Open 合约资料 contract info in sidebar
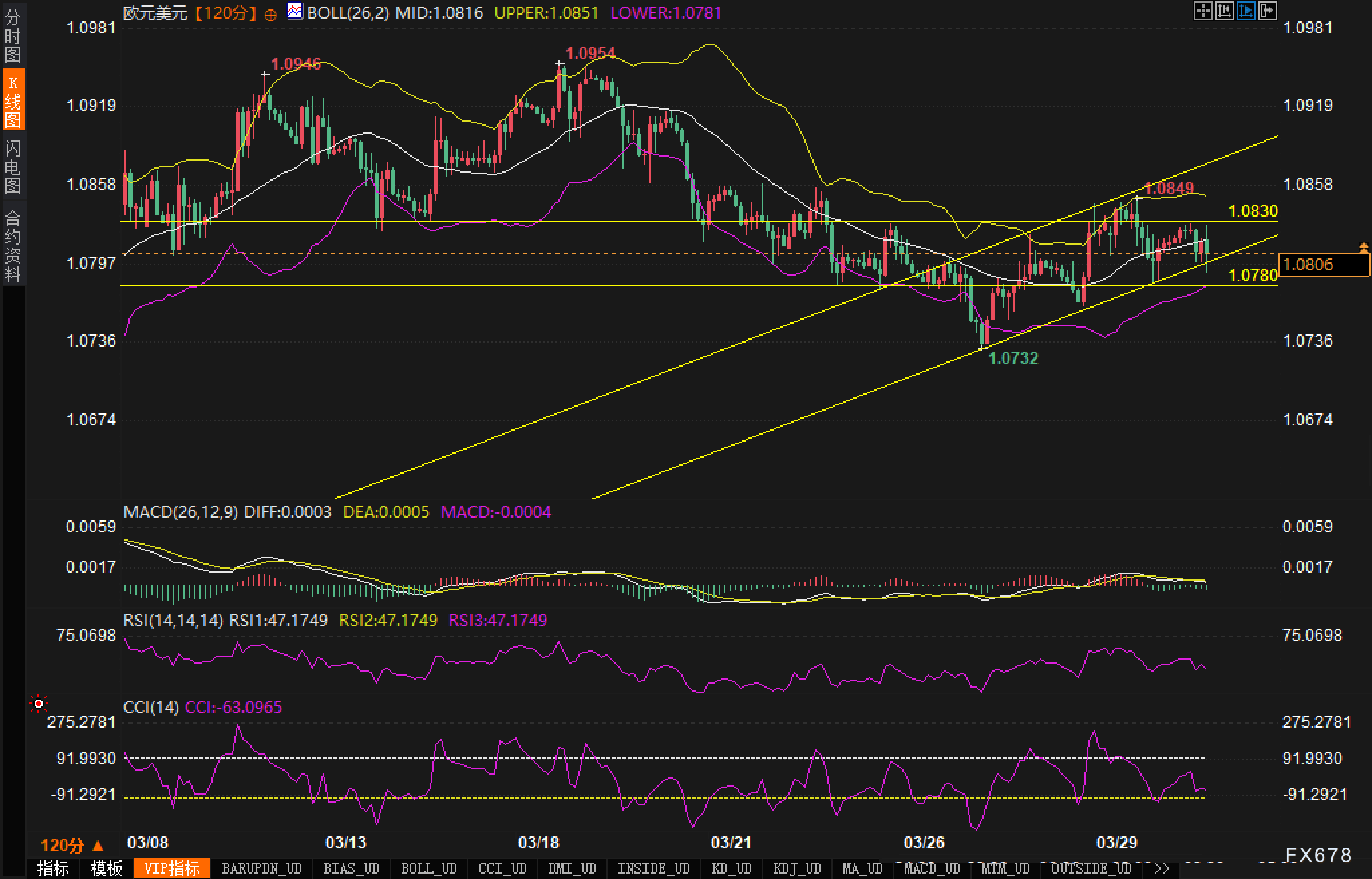 click(x=13, y=244)
